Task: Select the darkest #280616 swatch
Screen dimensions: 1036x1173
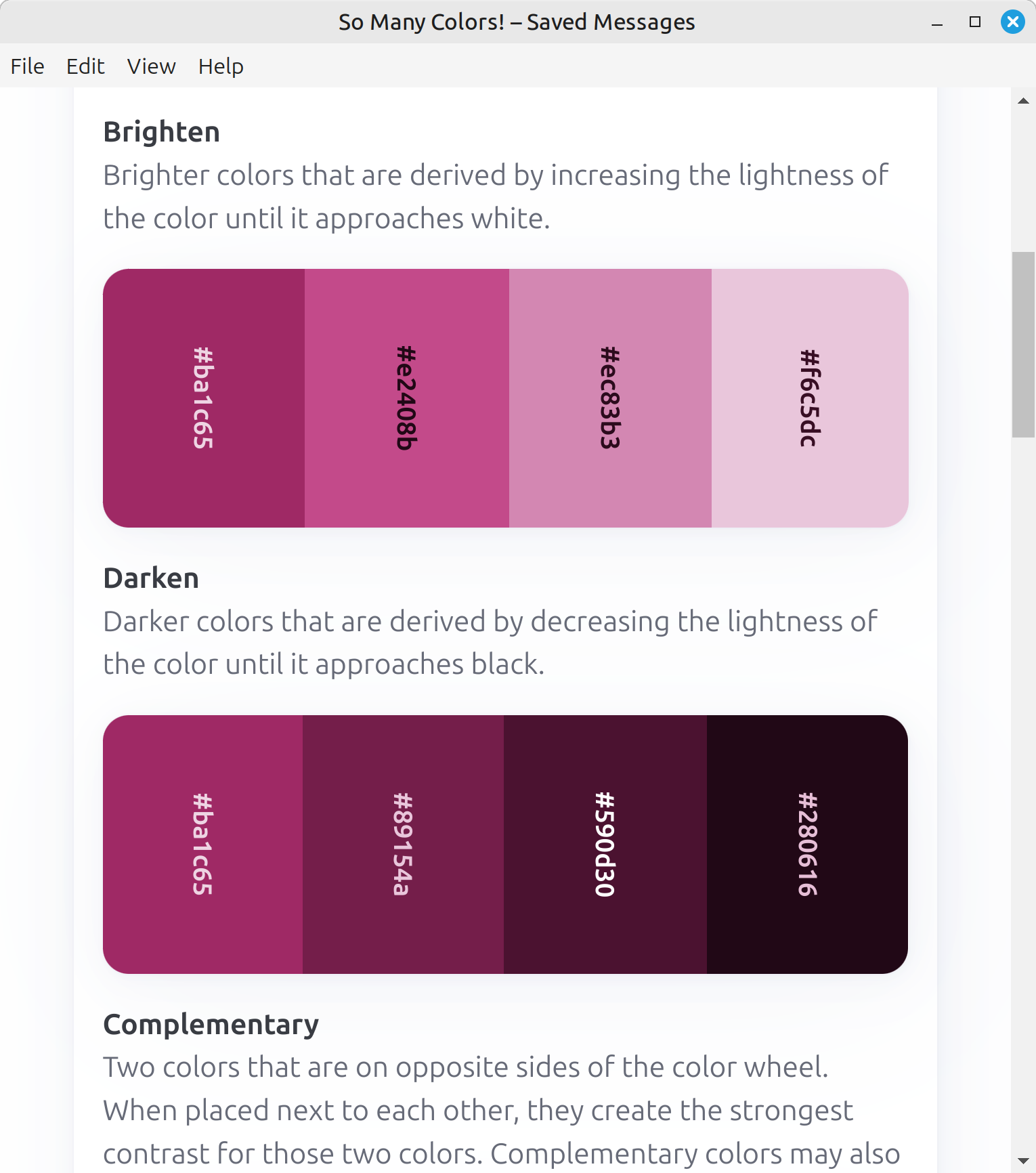Action: pyautogui.click(x=807, y=845)
